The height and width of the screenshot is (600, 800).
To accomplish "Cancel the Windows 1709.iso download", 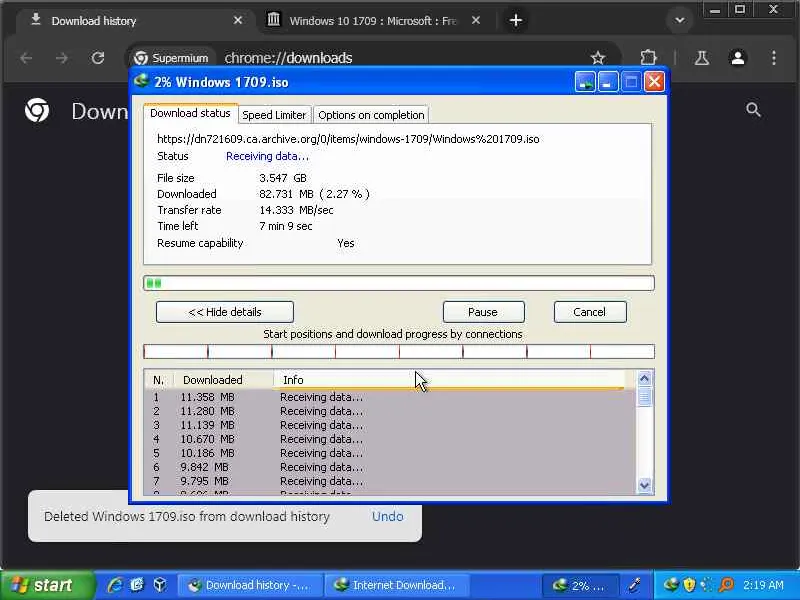I will (590, 312).
